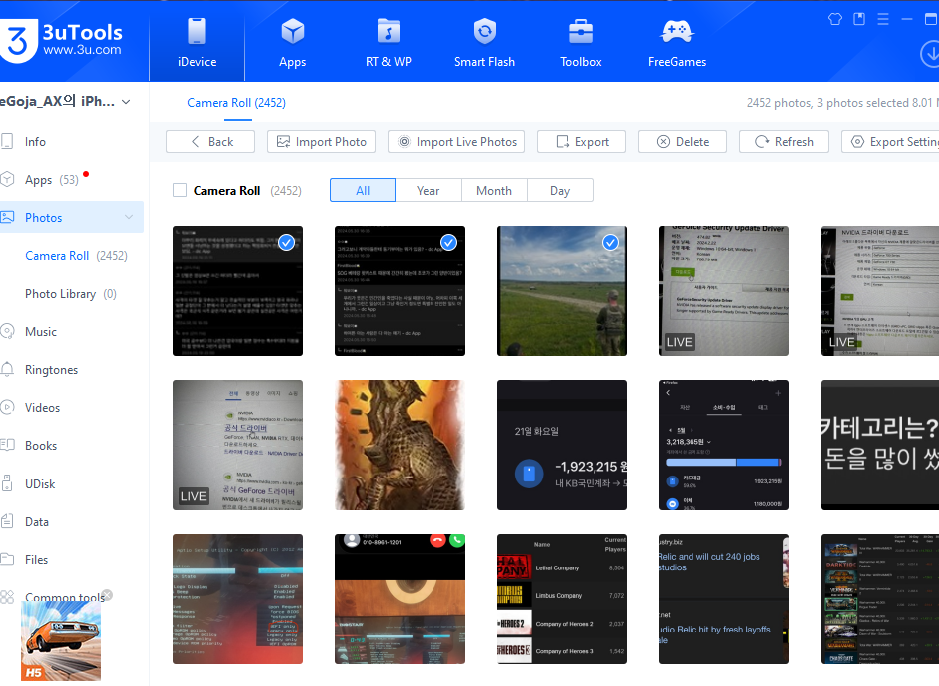The height and width of the screenshot is (686, 939).
Task: Select the Lethal Company player list thumbnail
Action: point(562,599)
